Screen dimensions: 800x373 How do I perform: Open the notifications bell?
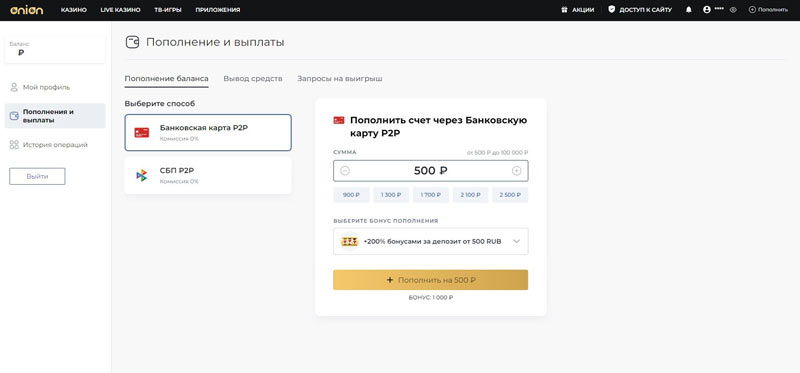click(x=689, y=10)
